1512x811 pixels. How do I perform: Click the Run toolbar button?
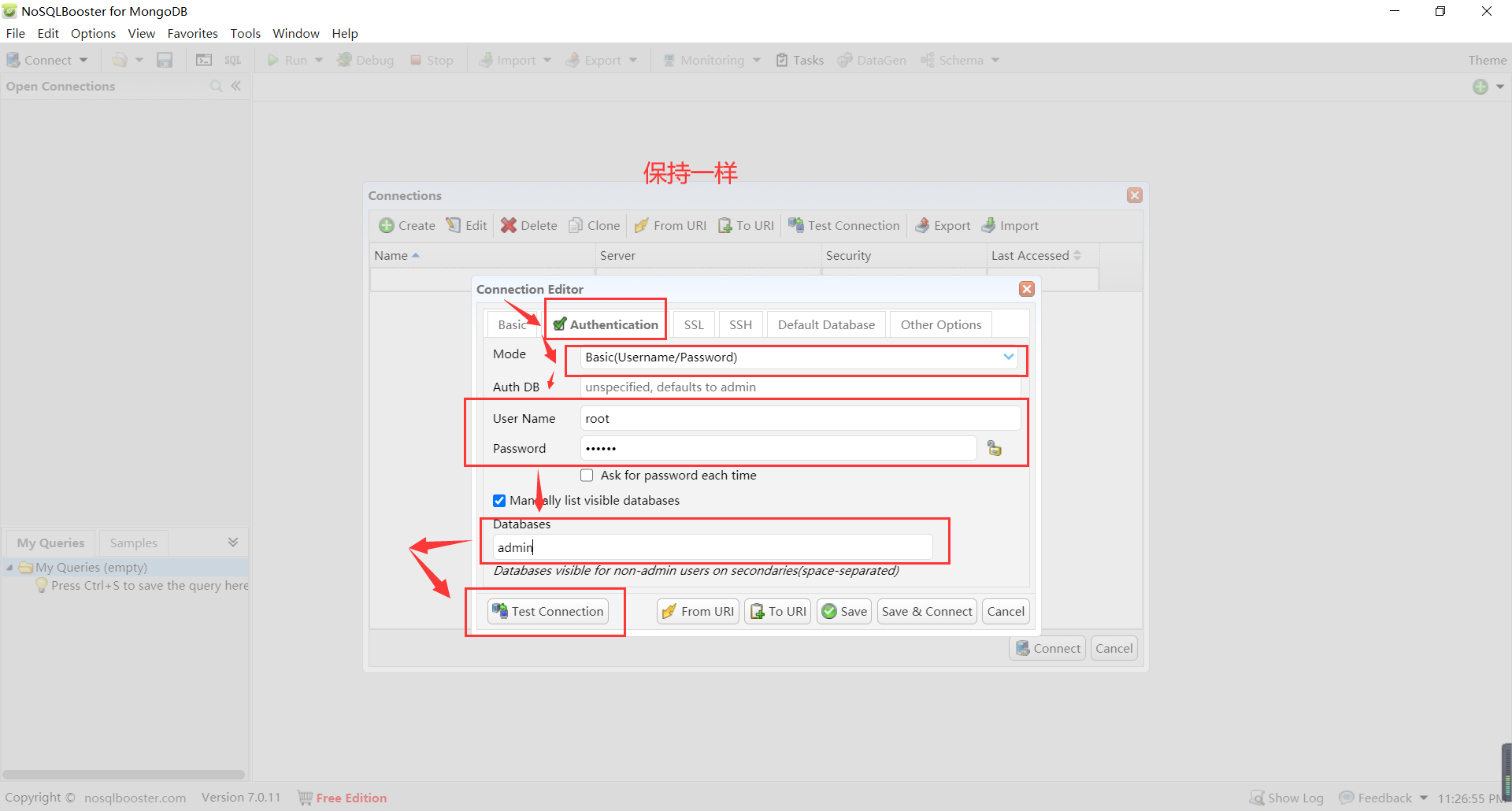click(x=287, y=60)
